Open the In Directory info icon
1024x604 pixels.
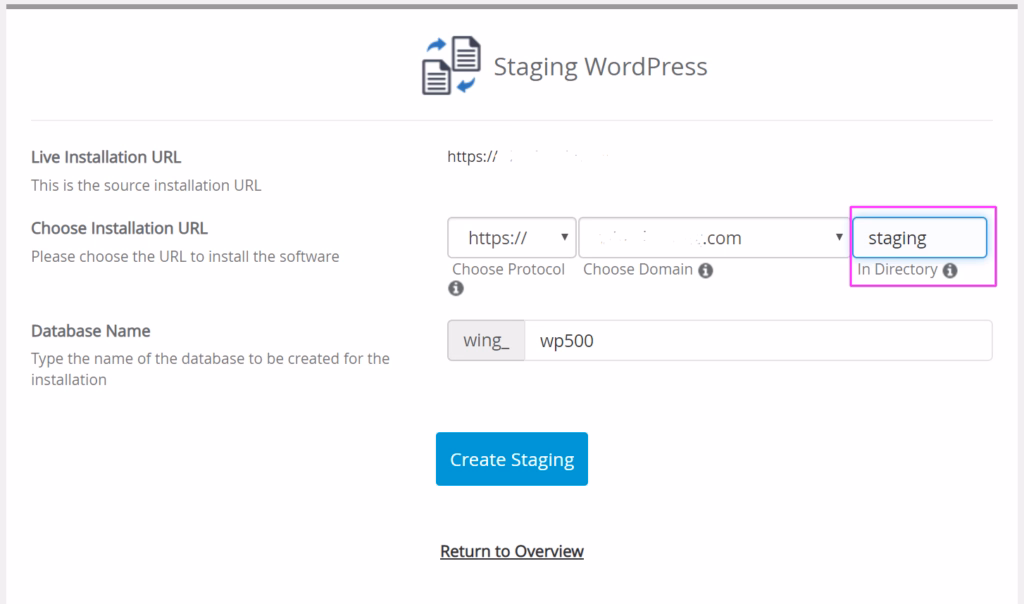[x=950, y=270]
